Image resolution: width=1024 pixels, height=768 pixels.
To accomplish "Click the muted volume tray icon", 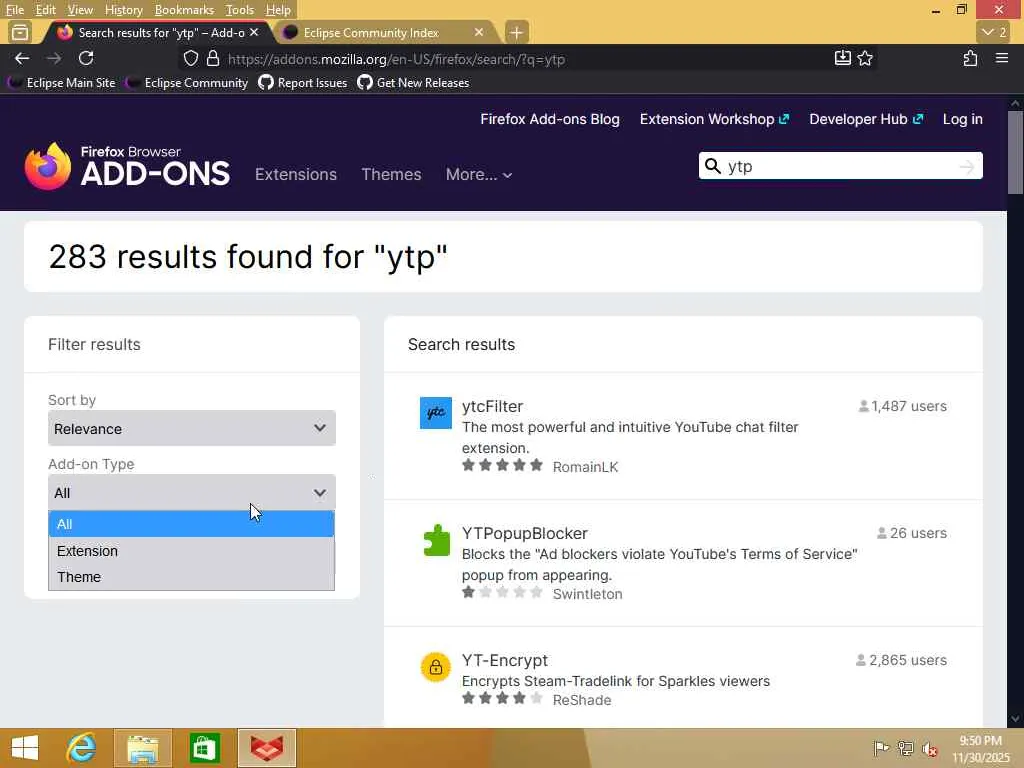I will [929, 748].
